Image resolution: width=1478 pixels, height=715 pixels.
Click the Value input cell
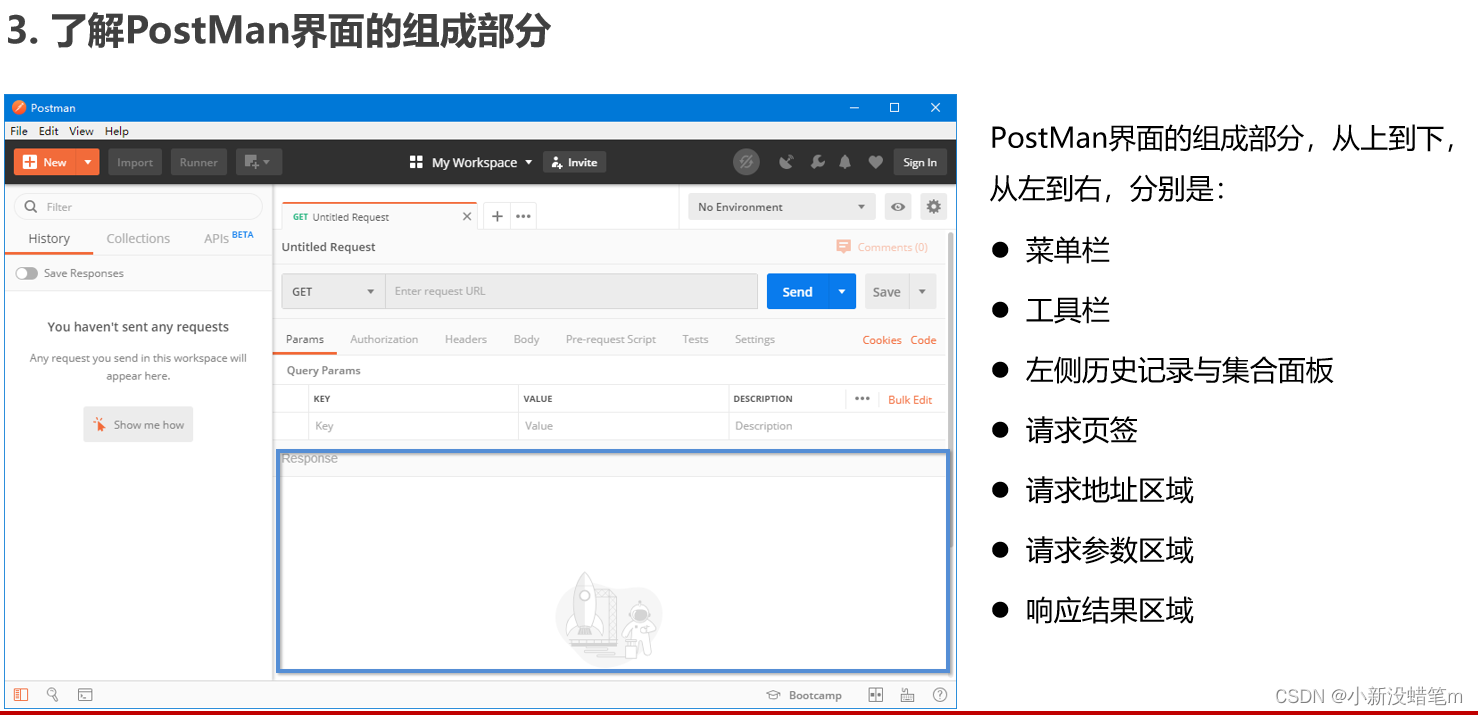tap(624, 426)
